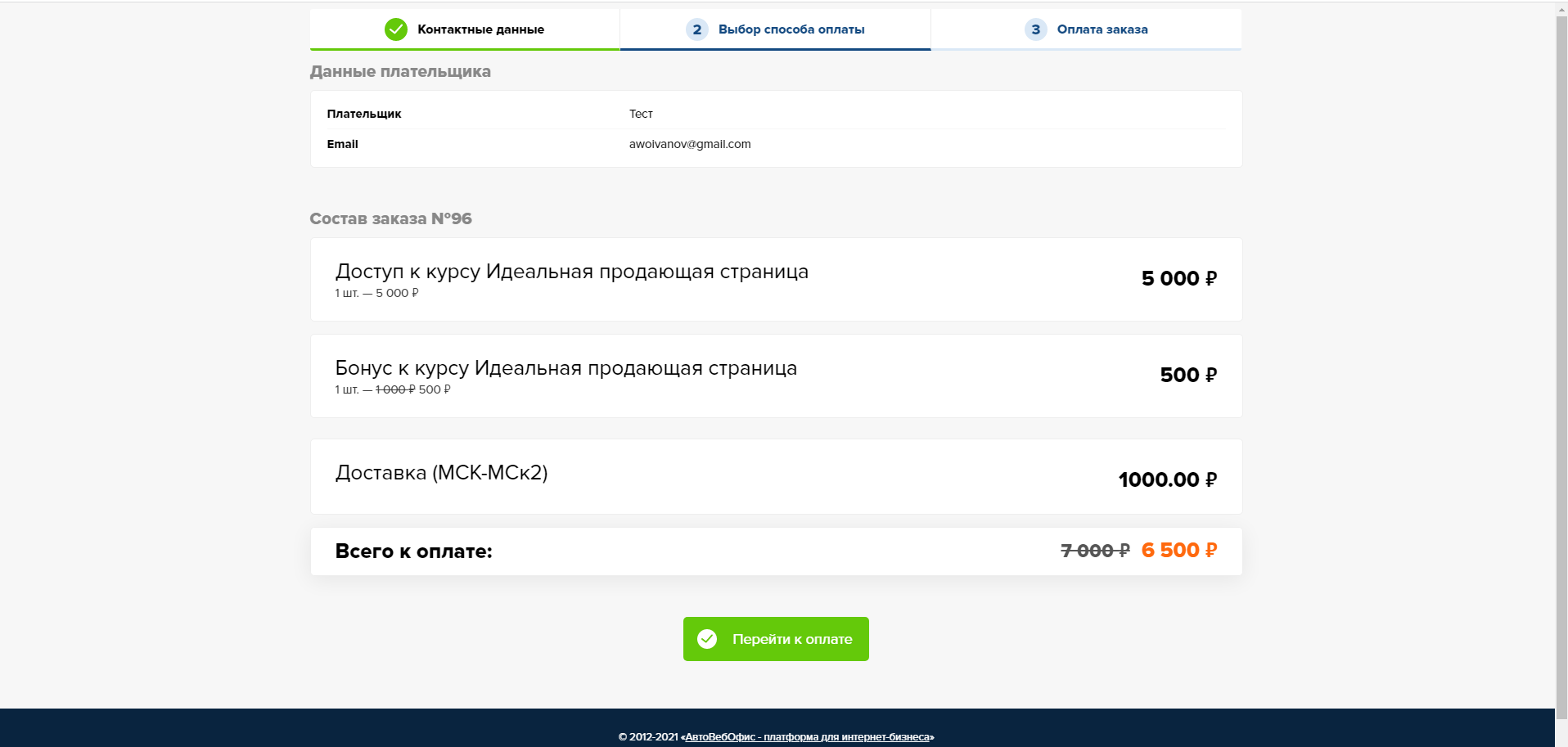Click the Доставка (МСК-МСк2) row title
Viewport: 1568px width, 747px height.
click(x=441, y=473)
